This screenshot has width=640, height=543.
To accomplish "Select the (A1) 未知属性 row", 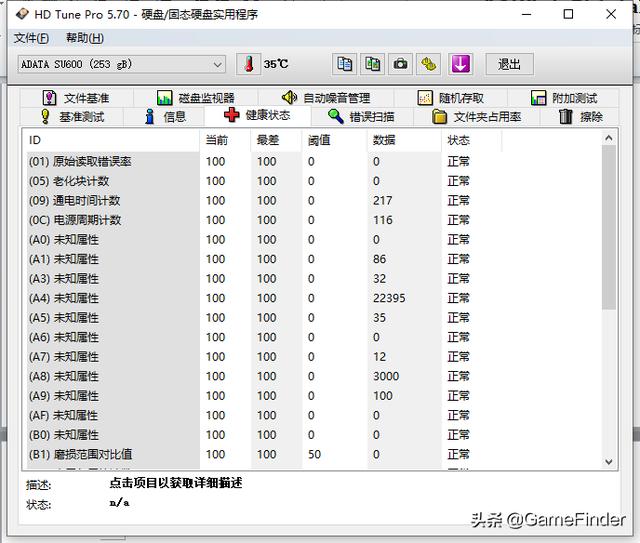I will point(264,259).
